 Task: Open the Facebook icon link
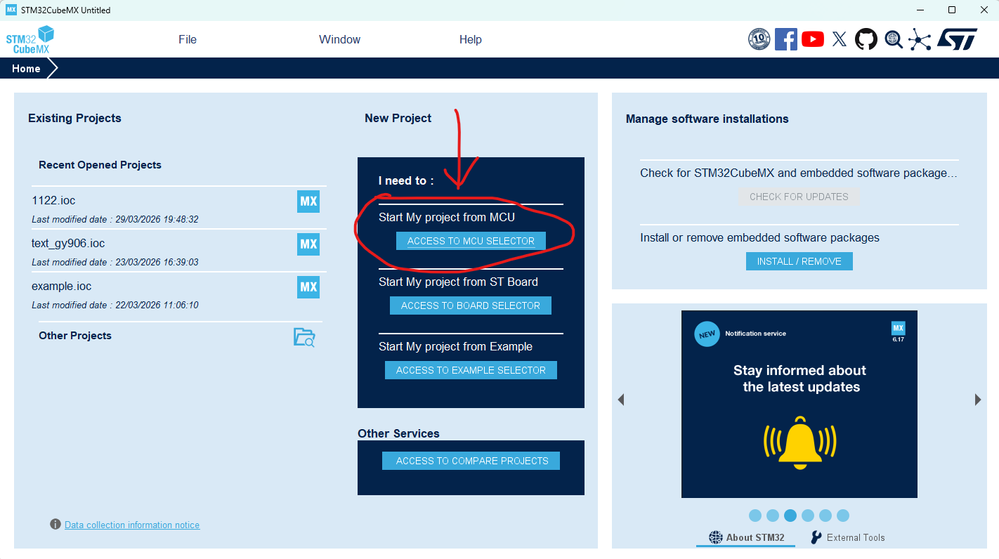(786, 40)
